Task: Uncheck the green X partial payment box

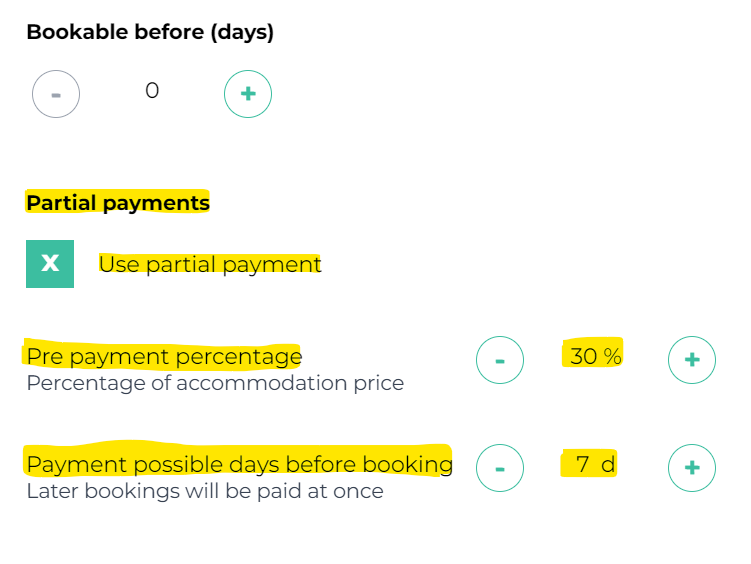Action: (50, 264)
